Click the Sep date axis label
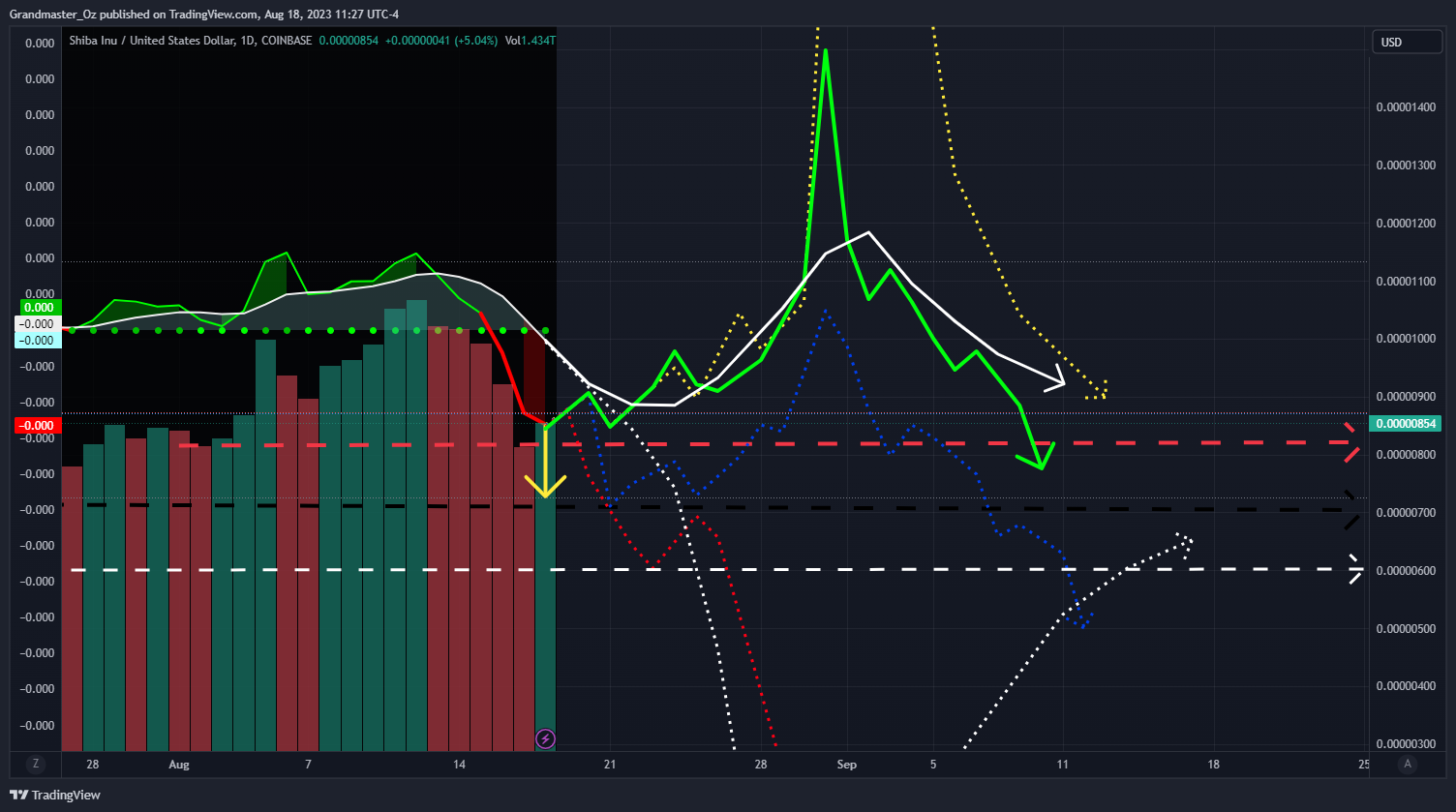1456x812 pixels. [x=847, y=765]
